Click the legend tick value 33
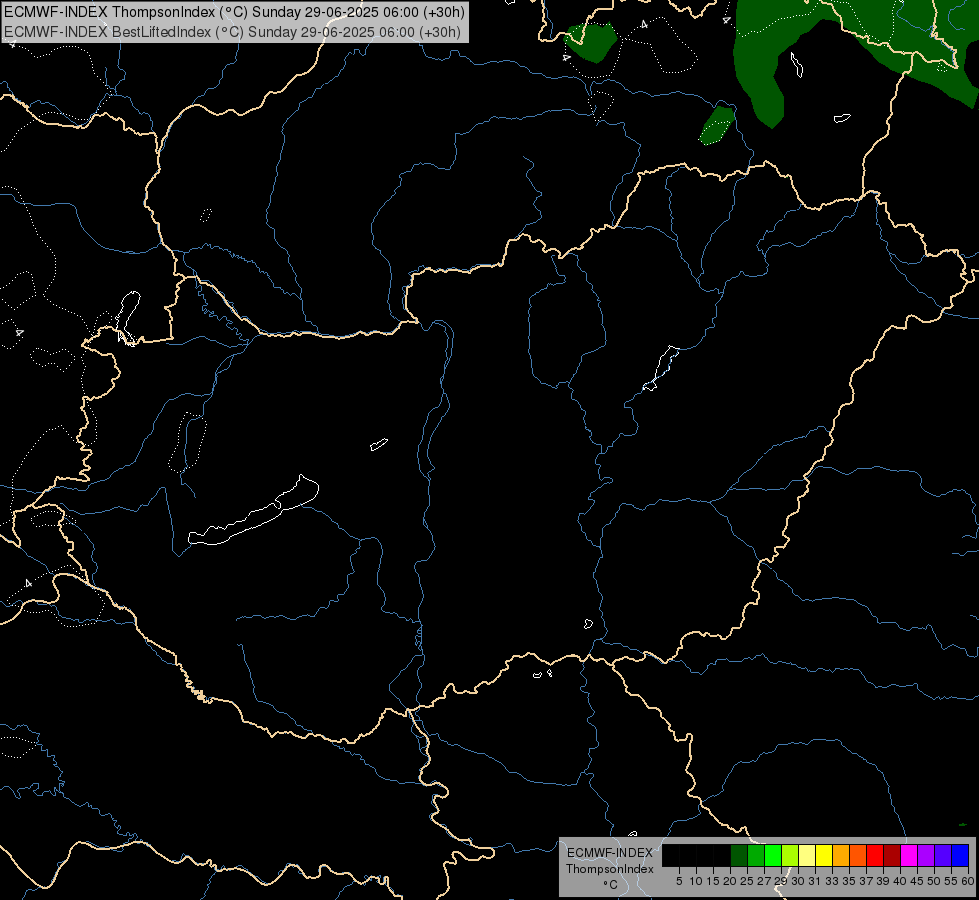Image resolution: width=979 pixels, height=900 pixels. [832, 881]
